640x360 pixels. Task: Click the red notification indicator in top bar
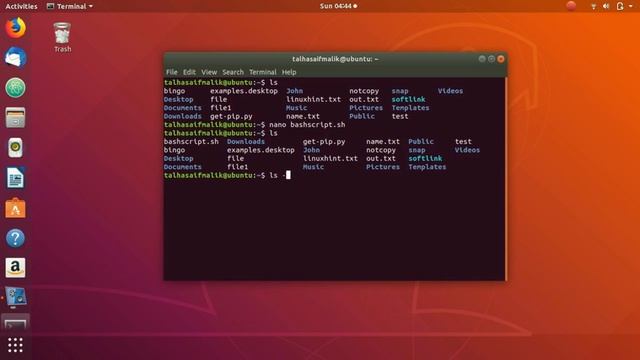tap(571, 6)
